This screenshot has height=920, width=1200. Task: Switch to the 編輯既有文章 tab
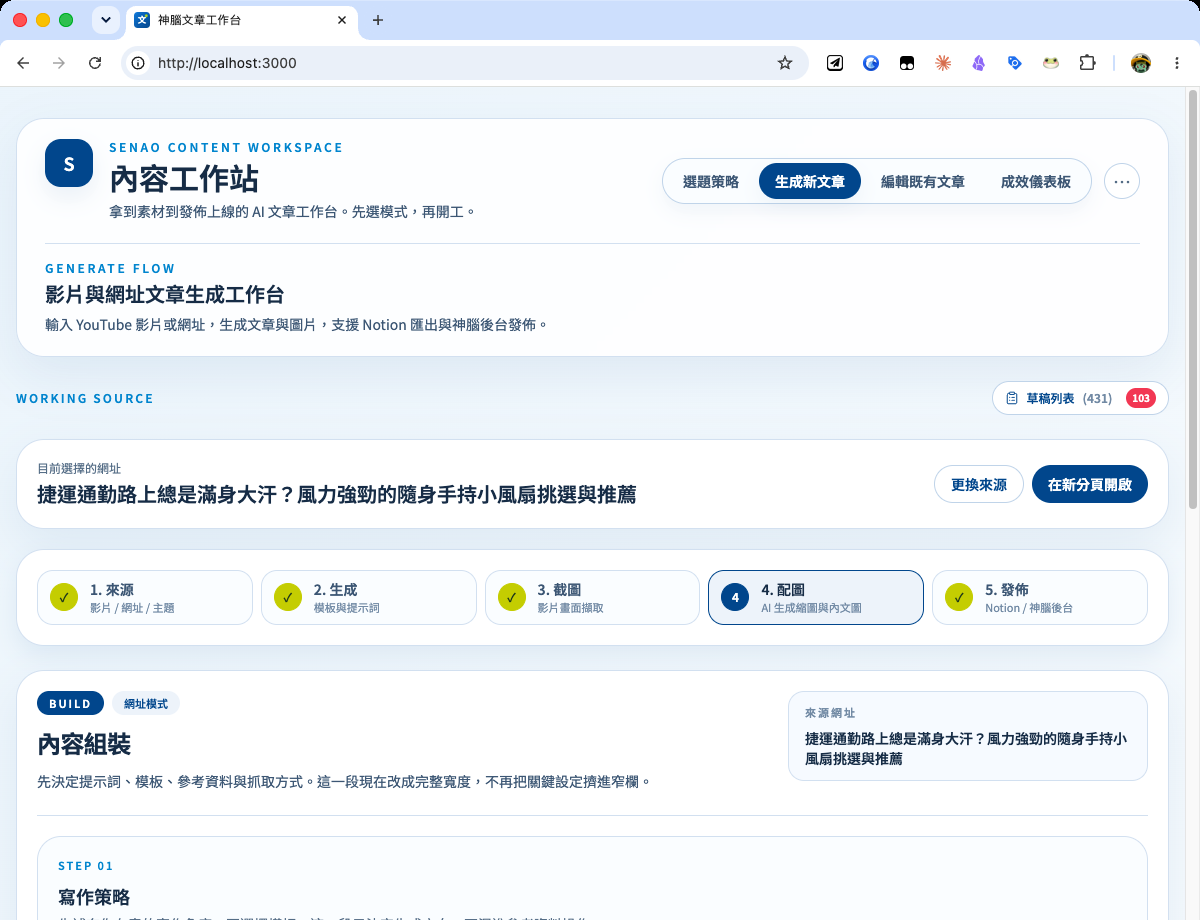923,181
